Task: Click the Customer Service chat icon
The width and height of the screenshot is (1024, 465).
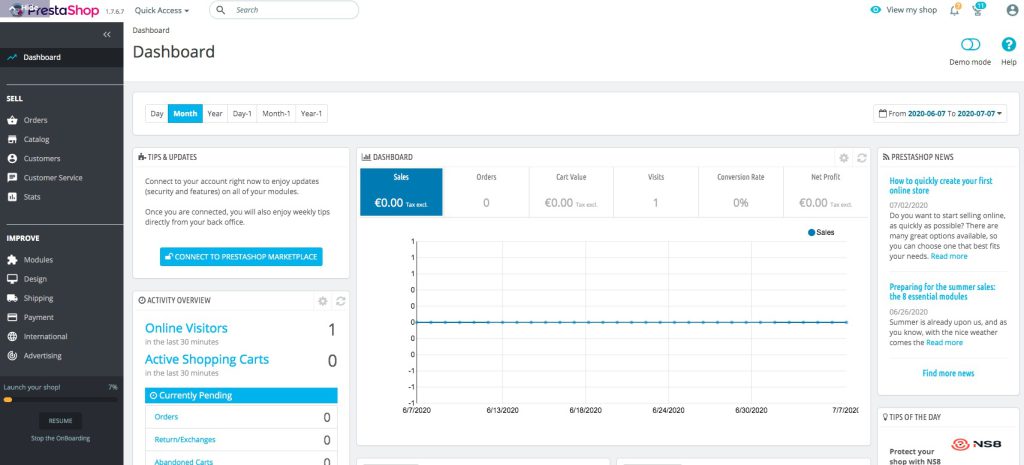Action: (x=12, y=178)
